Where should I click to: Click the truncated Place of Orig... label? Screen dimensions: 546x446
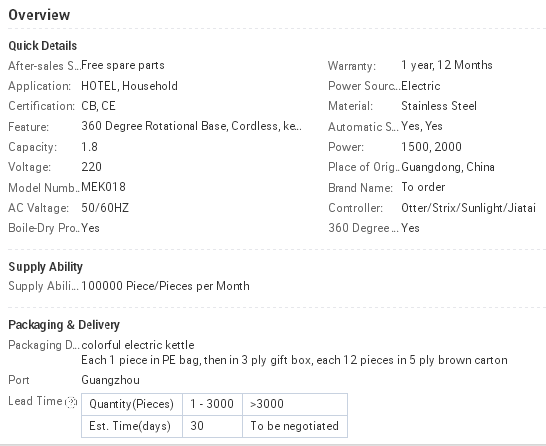[364, 167]
